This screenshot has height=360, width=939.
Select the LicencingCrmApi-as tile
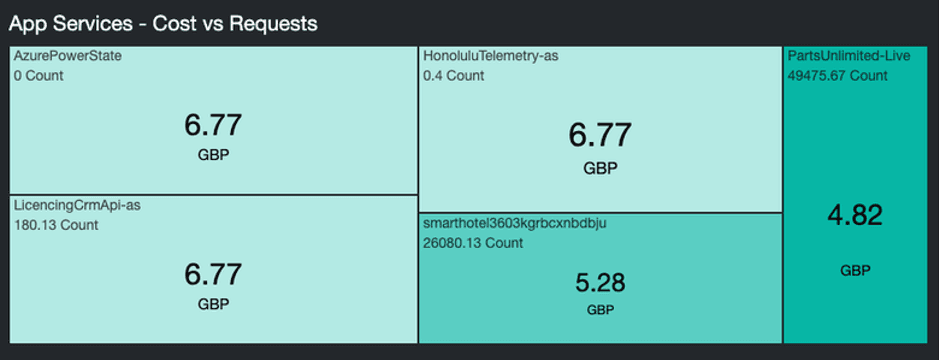pyautogui.click(x=213, y=269)
